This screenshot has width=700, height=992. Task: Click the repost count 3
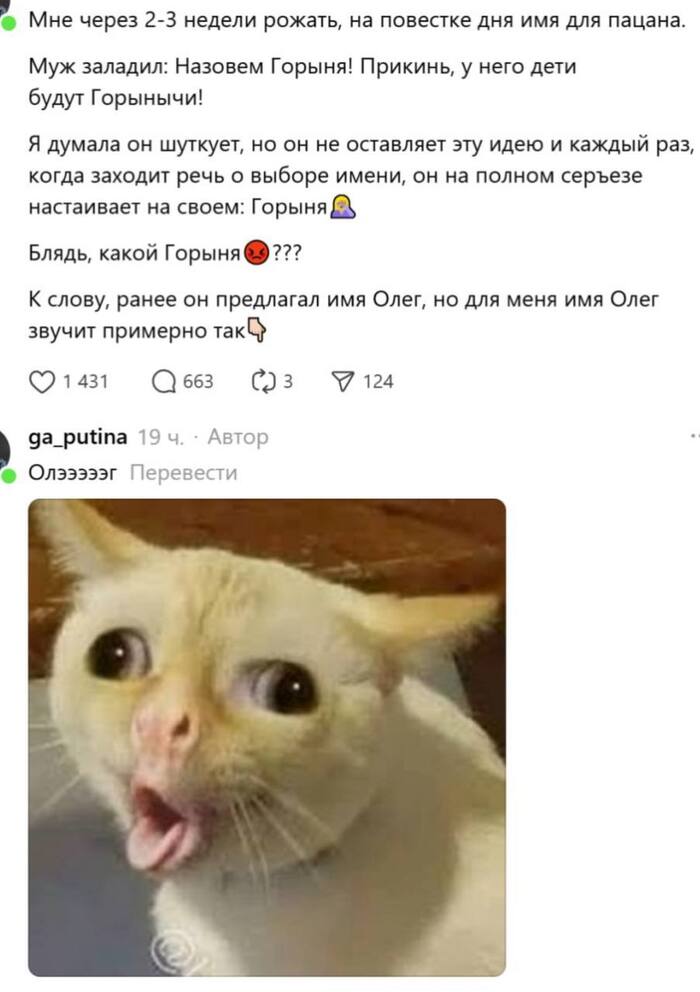(x=288, y=381)
